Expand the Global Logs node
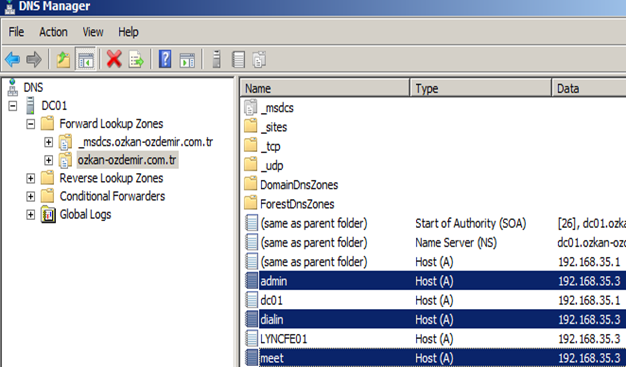 31,214
